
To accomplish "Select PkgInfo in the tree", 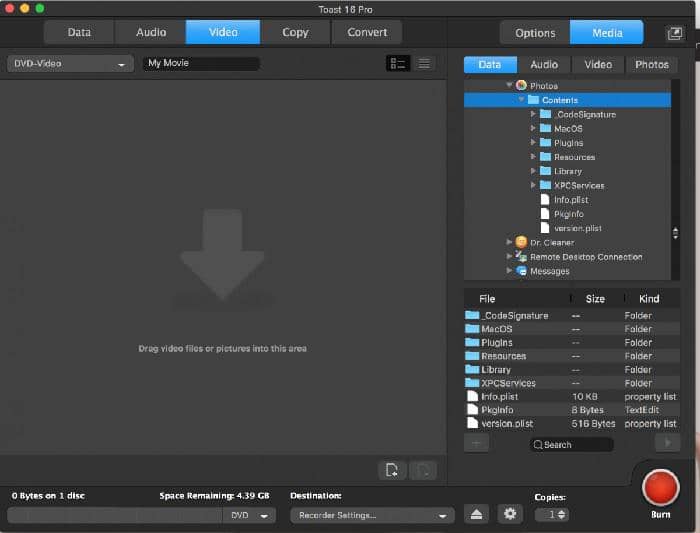I will (568, 214).
